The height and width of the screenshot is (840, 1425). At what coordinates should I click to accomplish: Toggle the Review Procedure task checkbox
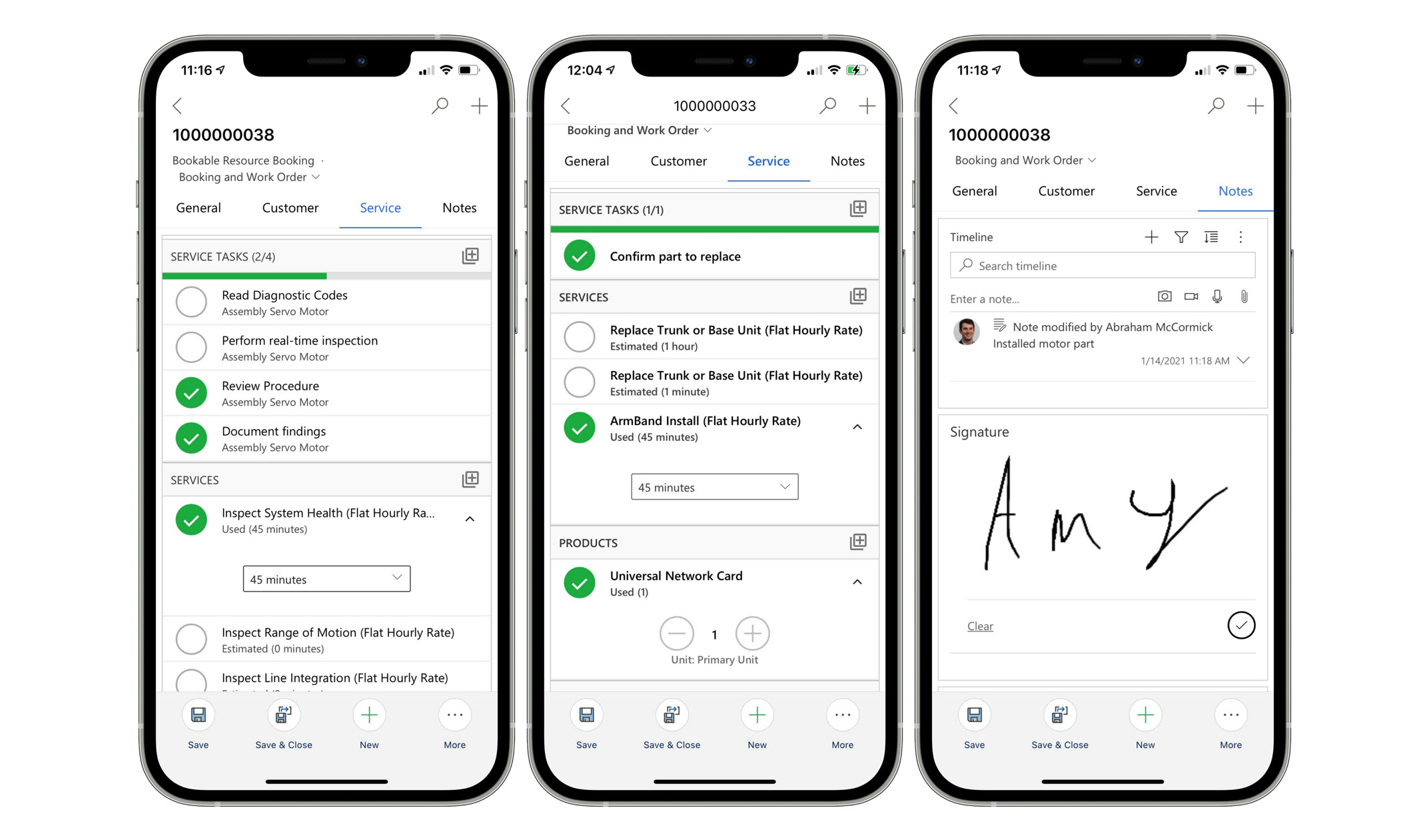[x=194, y=392]
